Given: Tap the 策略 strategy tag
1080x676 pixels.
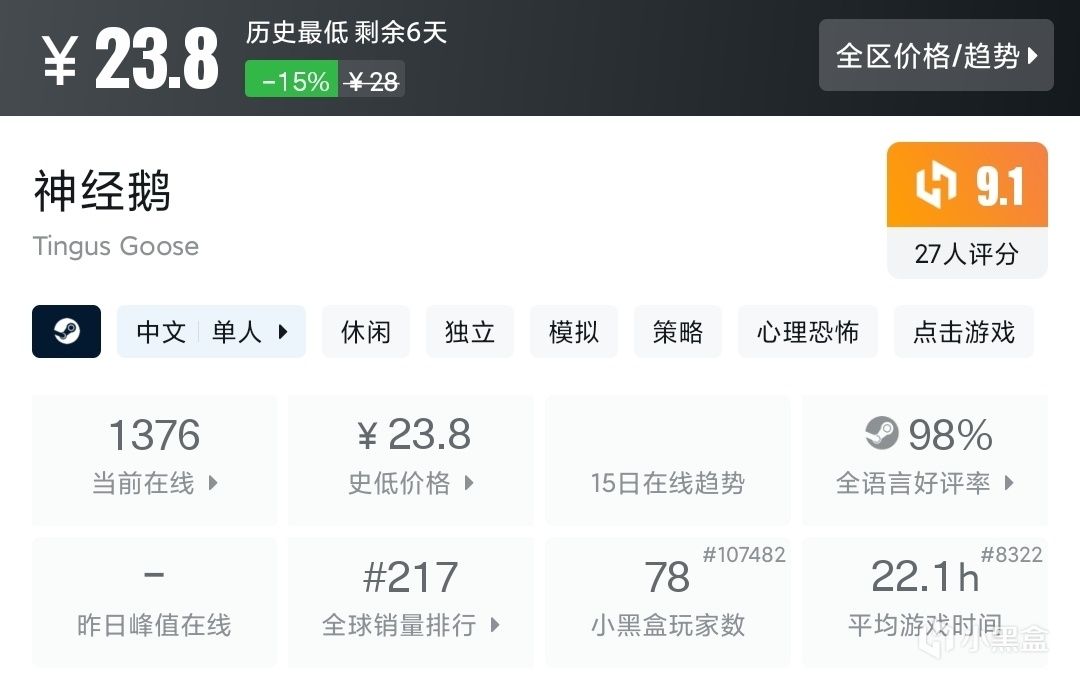Looking at the screenshot, I should click(678, 332).
